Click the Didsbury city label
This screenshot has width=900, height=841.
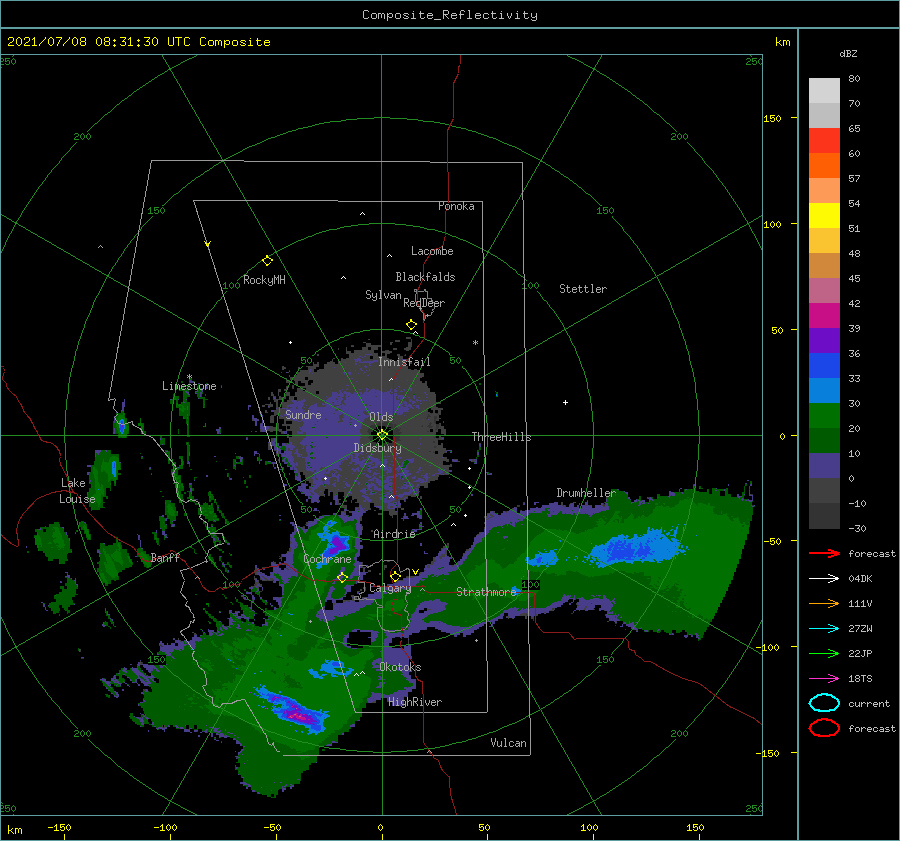tap(377, 448)
